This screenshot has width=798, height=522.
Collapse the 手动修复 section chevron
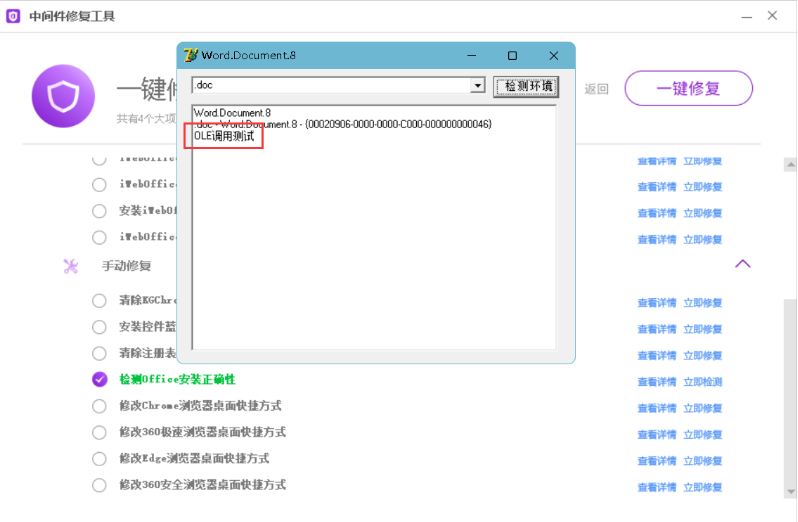click(743, 264)
